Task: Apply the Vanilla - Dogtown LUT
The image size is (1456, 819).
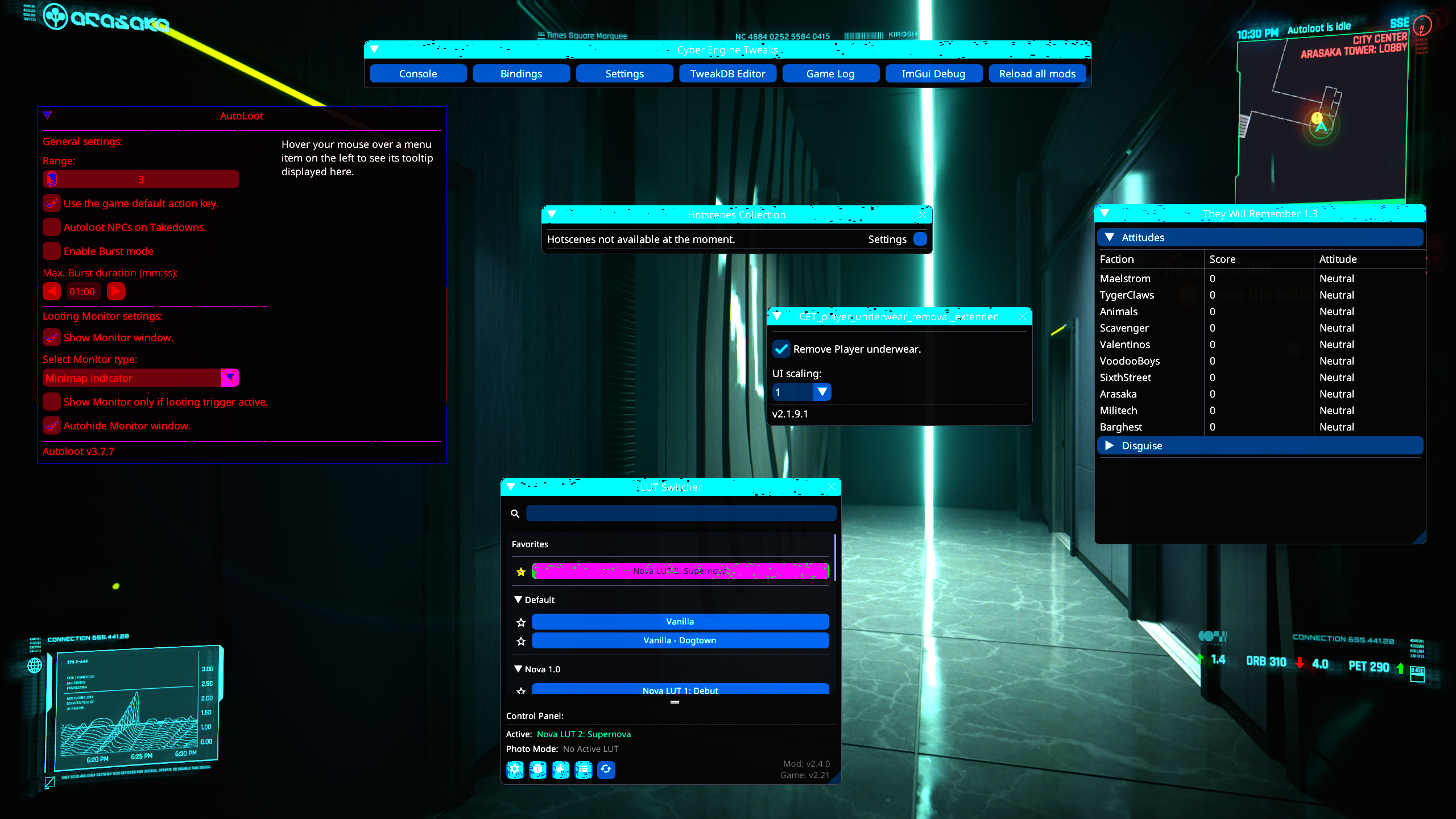Action: click(x=680, y=640)
